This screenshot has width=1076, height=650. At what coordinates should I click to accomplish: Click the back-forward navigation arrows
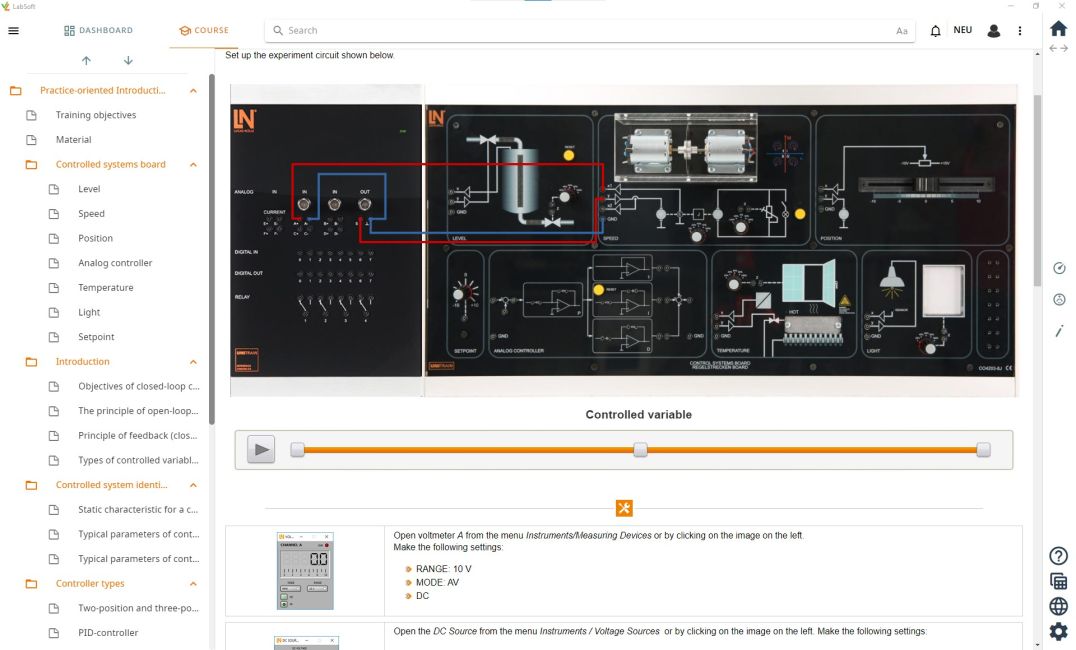pos(1059,48)
